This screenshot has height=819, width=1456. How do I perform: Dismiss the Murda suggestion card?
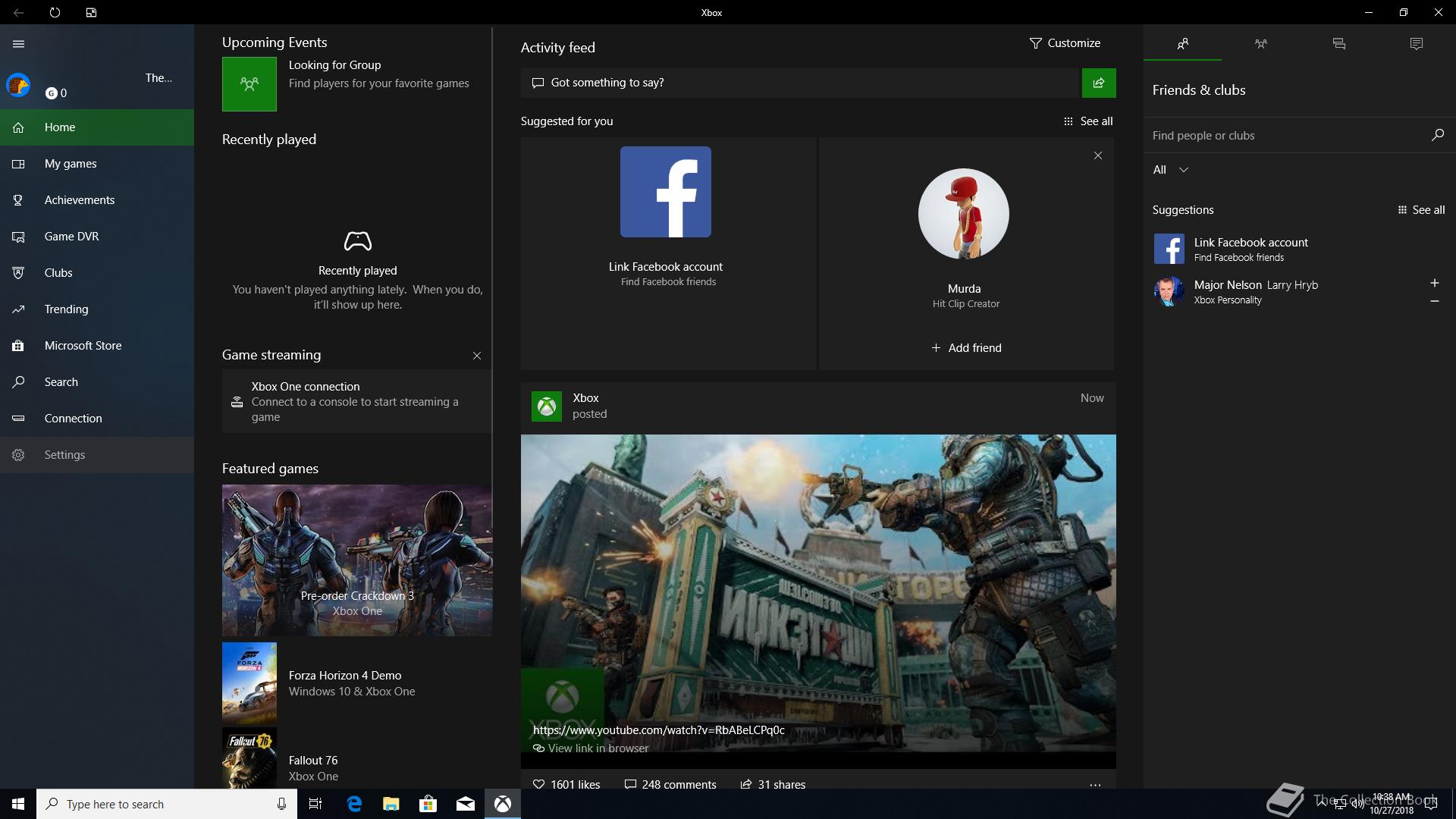[x=1098, y=155]
